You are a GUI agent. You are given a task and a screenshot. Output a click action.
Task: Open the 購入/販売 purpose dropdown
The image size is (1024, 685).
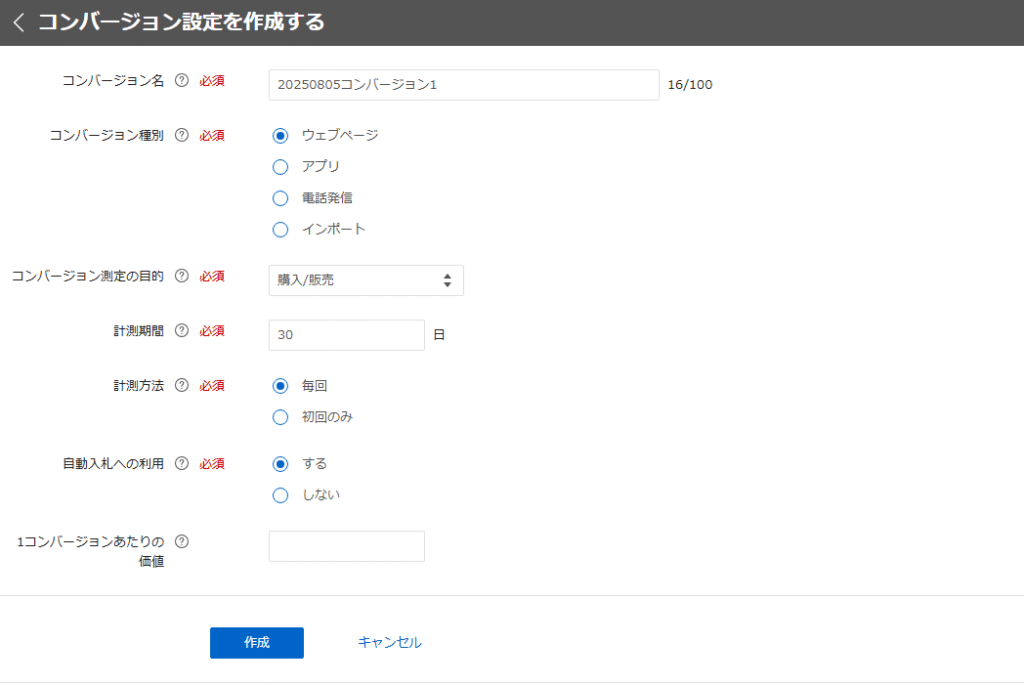coord(365,280)
